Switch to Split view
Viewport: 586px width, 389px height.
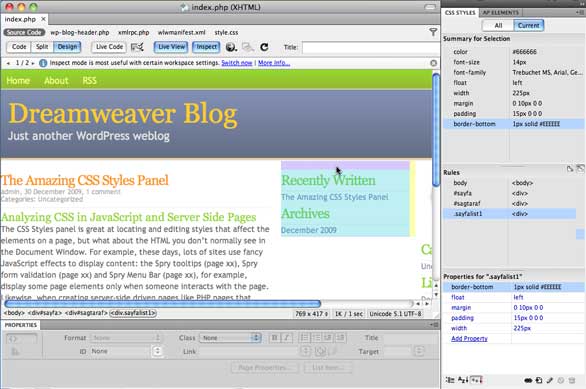pos(42,47)
